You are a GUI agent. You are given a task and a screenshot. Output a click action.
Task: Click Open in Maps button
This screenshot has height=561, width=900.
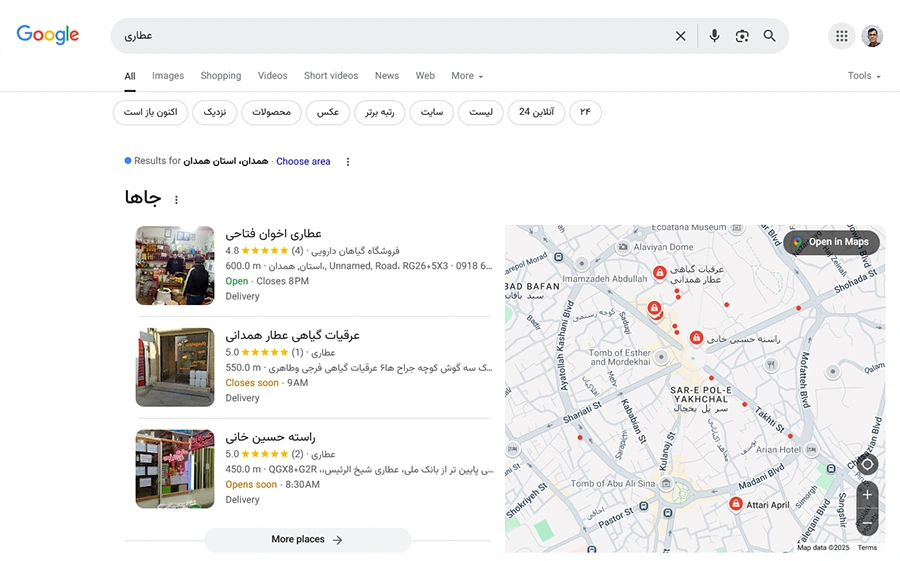coord(831,242)
